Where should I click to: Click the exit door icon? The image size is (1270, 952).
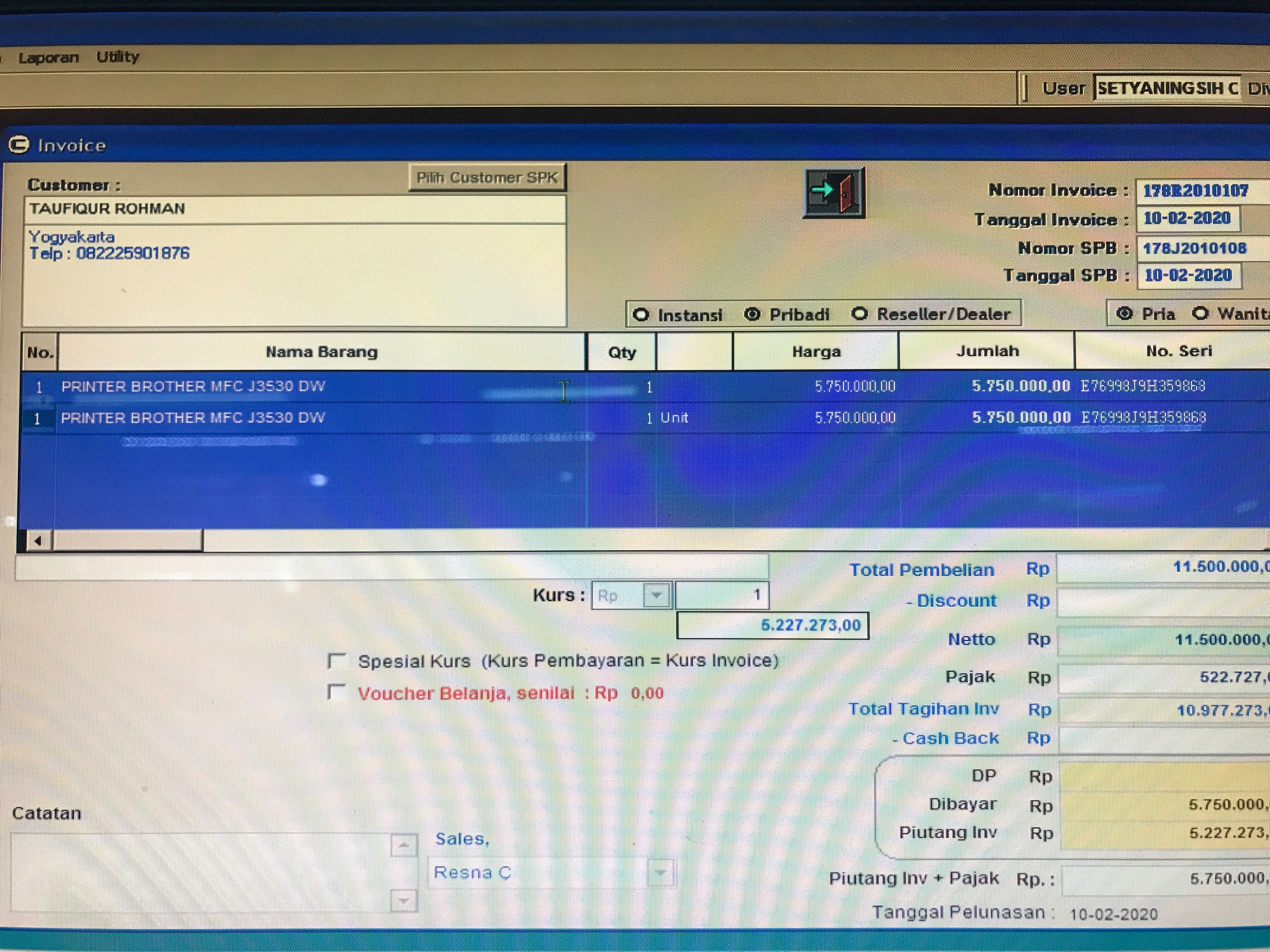(x=834, y=193)
